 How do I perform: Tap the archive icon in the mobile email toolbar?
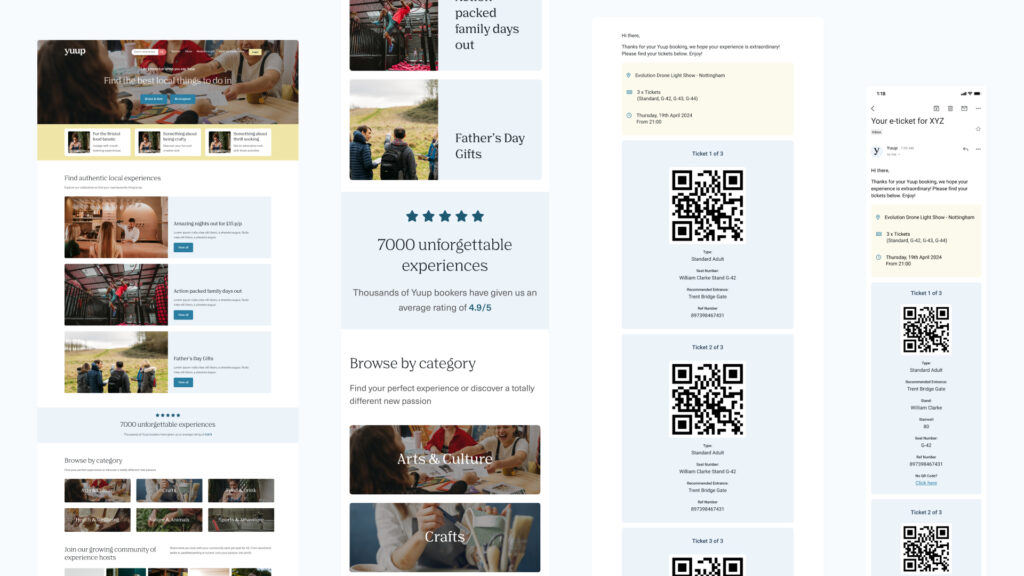pos(936,108)
